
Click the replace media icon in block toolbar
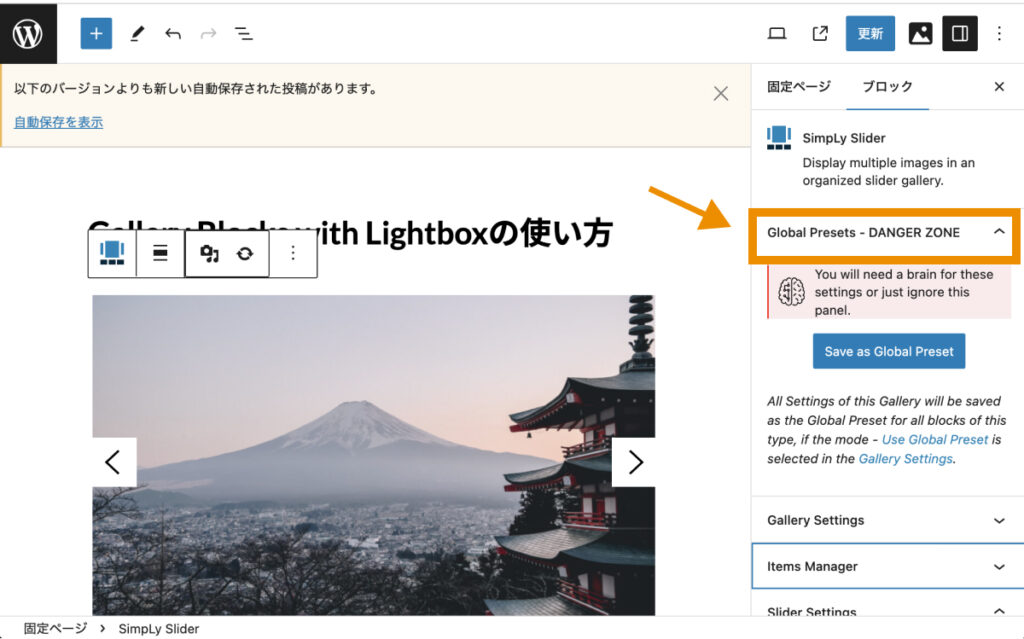(210, 253)
